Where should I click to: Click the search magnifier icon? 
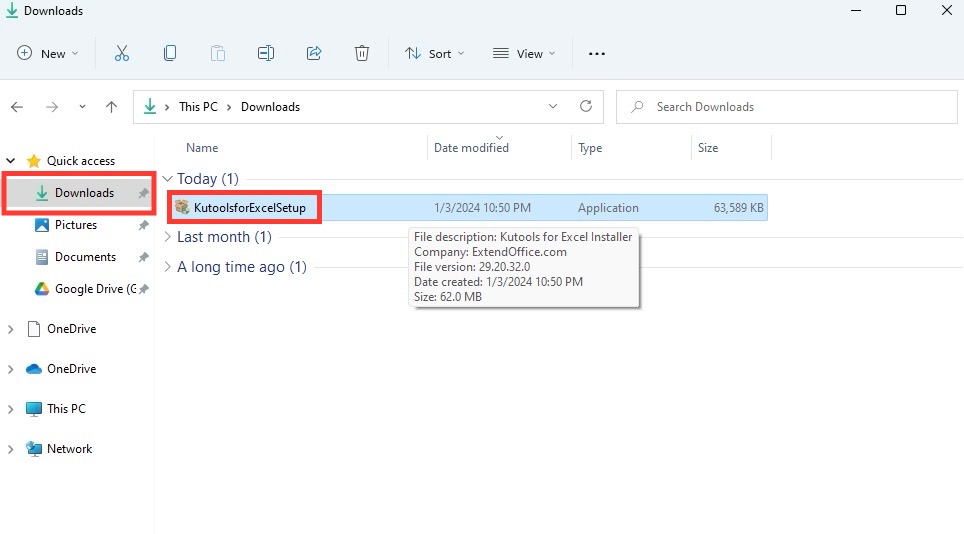click(x=638, y=106)
